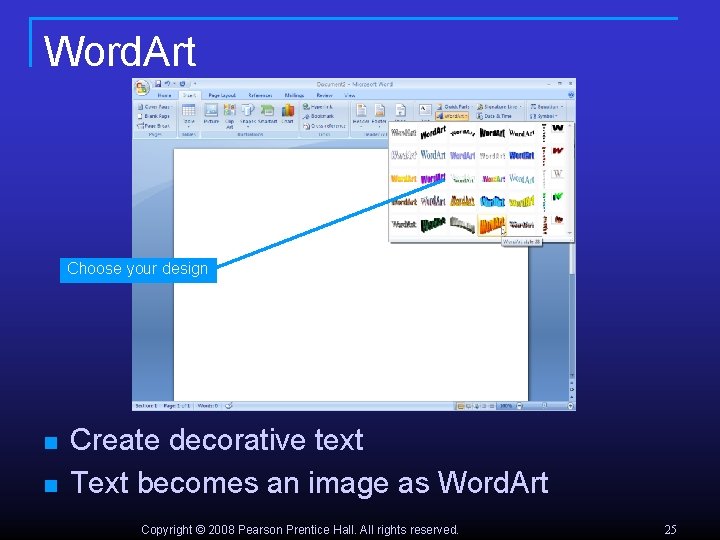Viewport: 720px width, 540px height.
Task: Open the Quick Parts dropdown
Action: click(x=454, y=107)
